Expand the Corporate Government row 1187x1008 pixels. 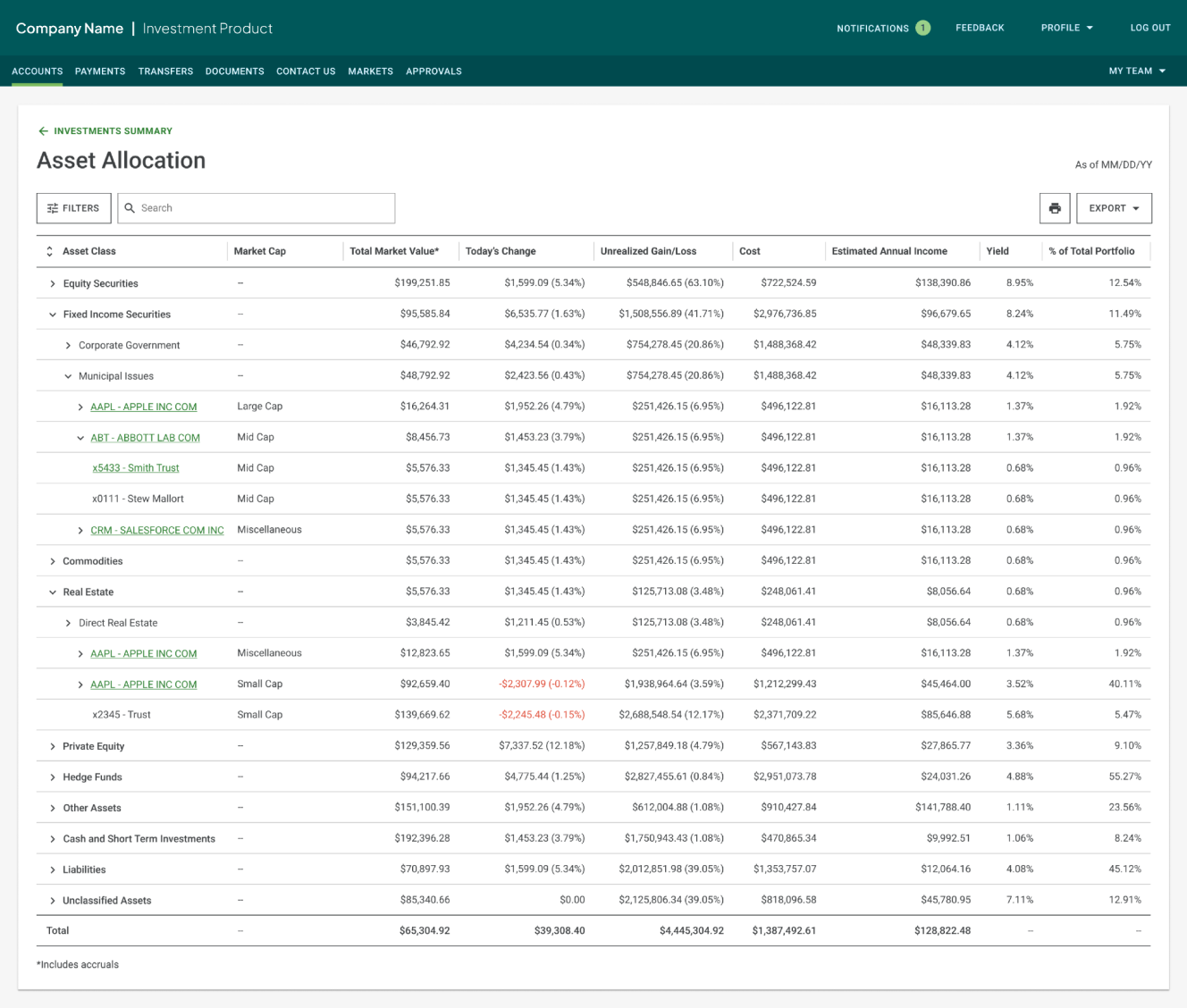point(68,345)
